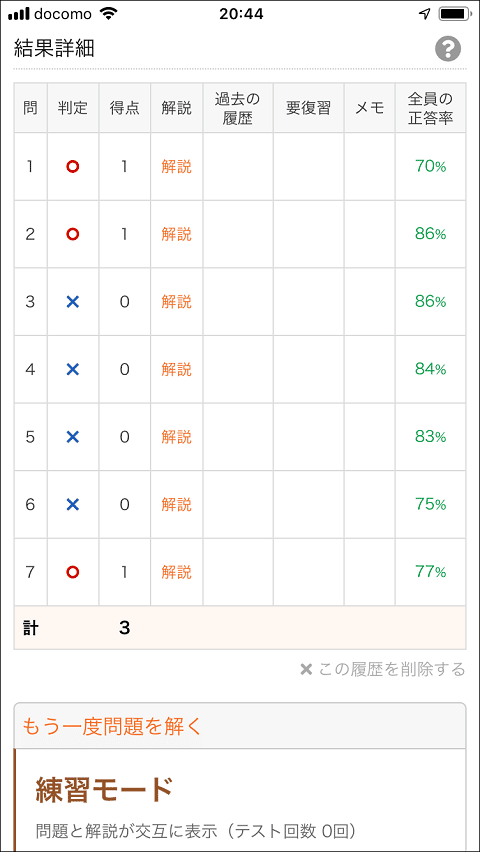Open 解説 link for question 2
This screenshot has width=480, height=852.
click(x=177, y=234)
